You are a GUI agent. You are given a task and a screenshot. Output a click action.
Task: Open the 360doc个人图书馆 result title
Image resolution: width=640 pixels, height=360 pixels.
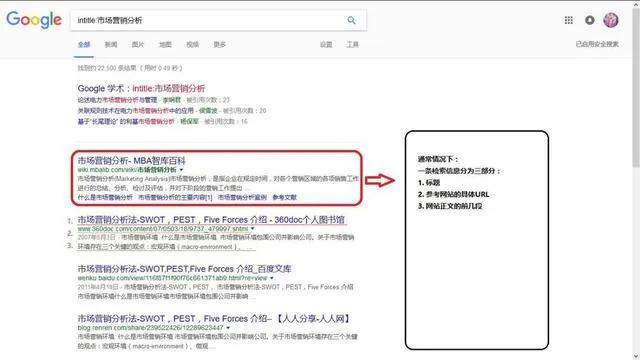coord(211,220)
